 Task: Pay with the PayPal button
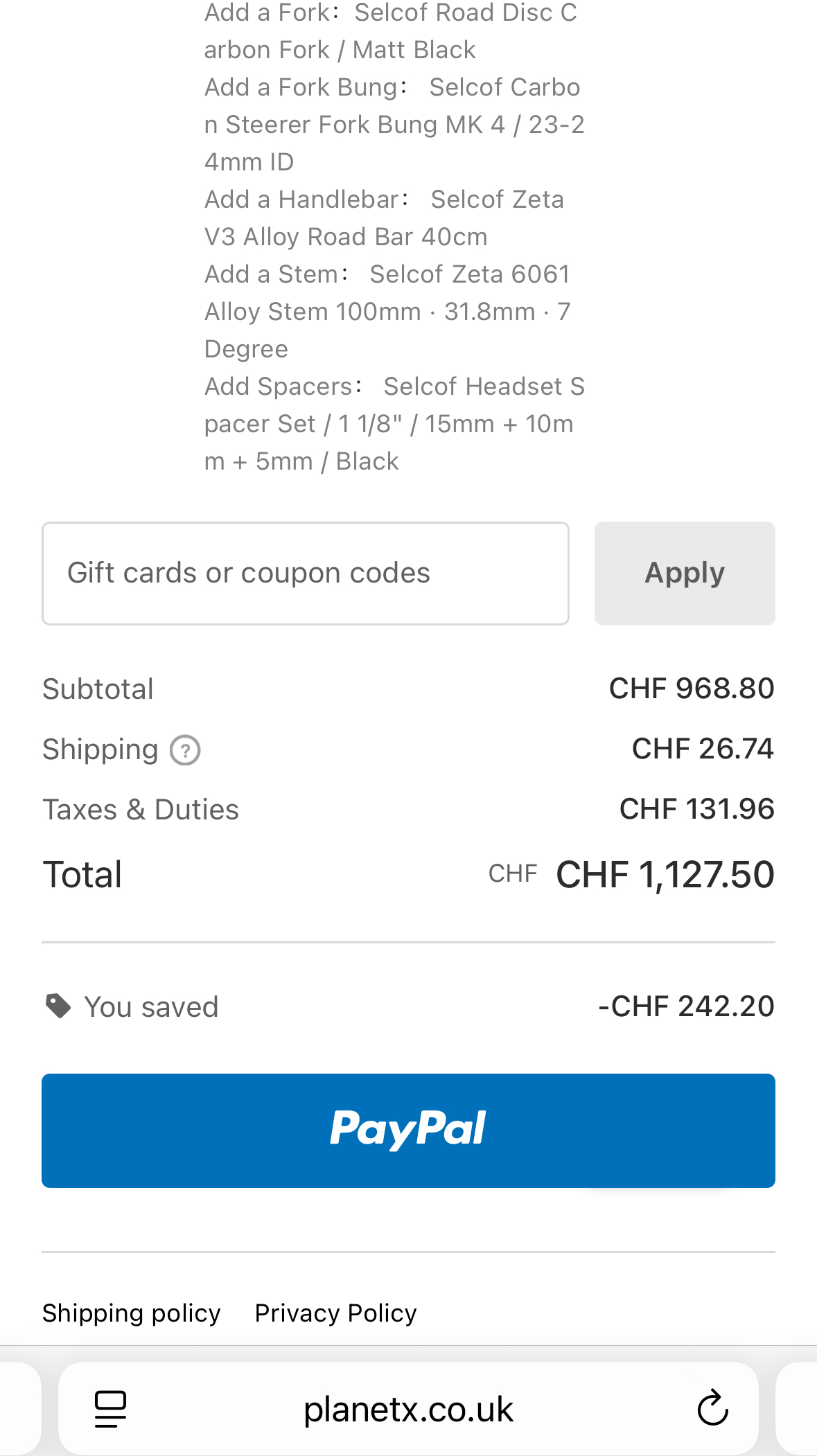pos(408,1130)
